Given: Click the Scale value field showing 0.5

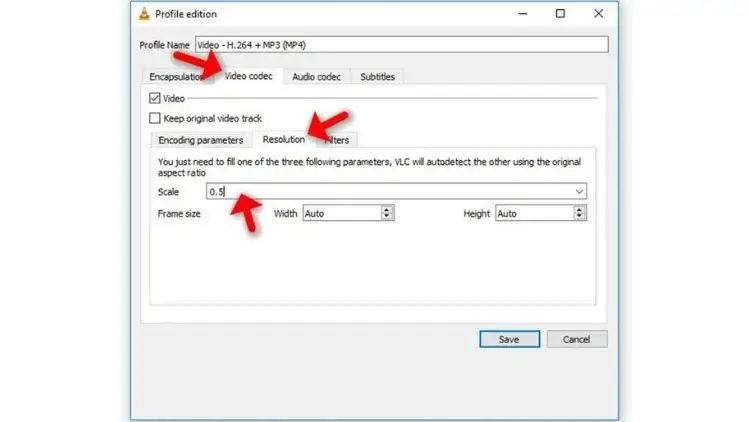Looking at the screenshot, I should tap(390, 191).
